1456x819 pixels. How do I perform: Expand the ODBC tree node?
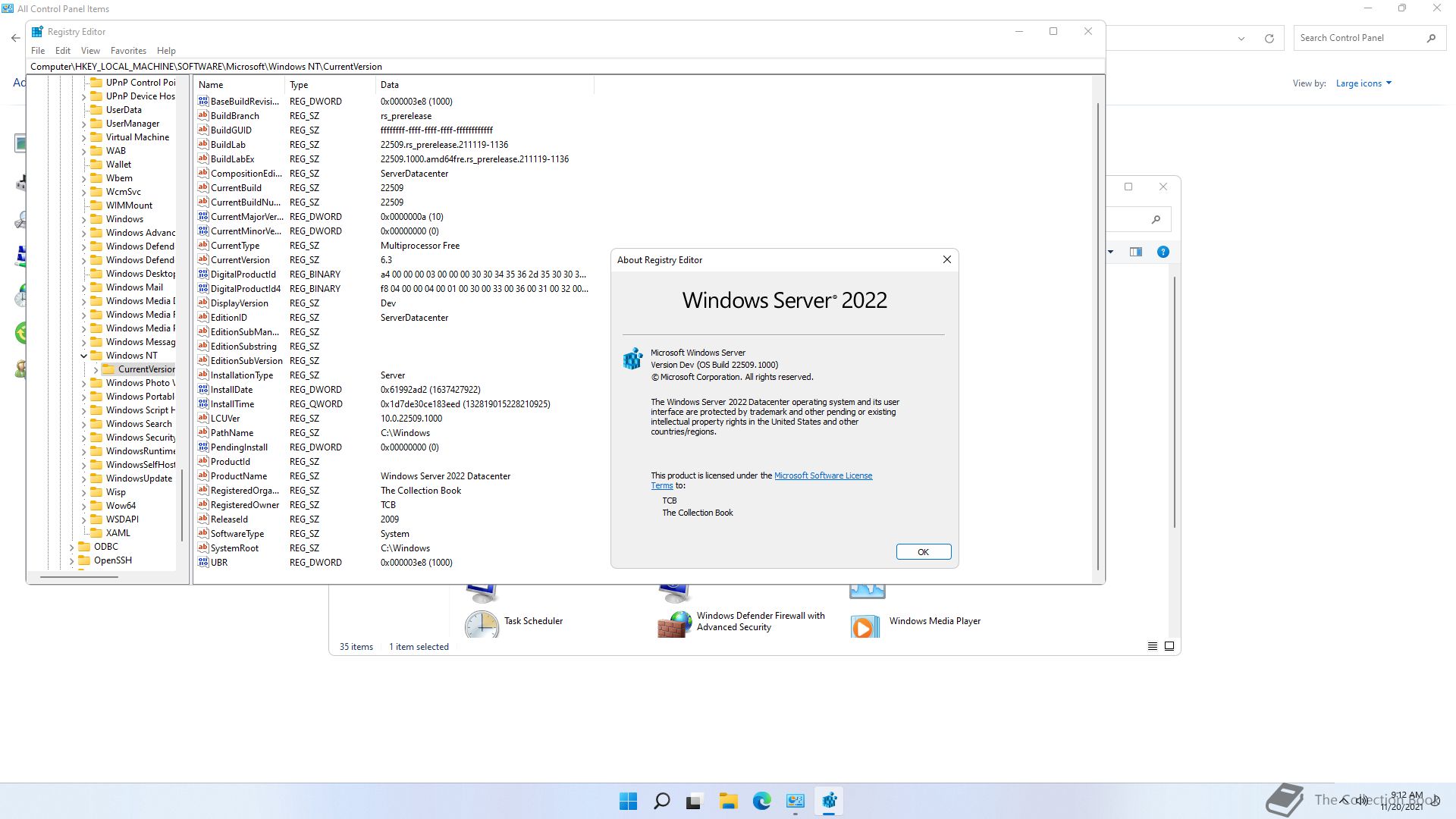[x=71, y=547]
